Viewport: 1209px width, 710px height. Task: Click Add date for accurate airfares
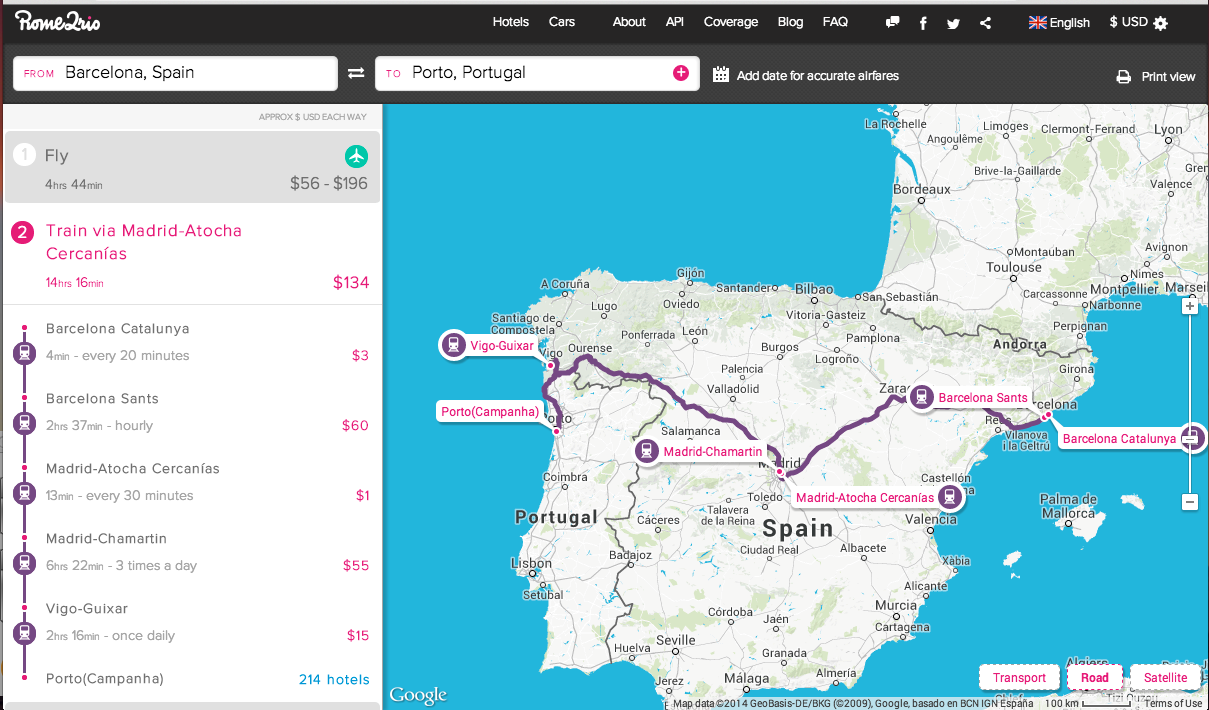point(818,75)
